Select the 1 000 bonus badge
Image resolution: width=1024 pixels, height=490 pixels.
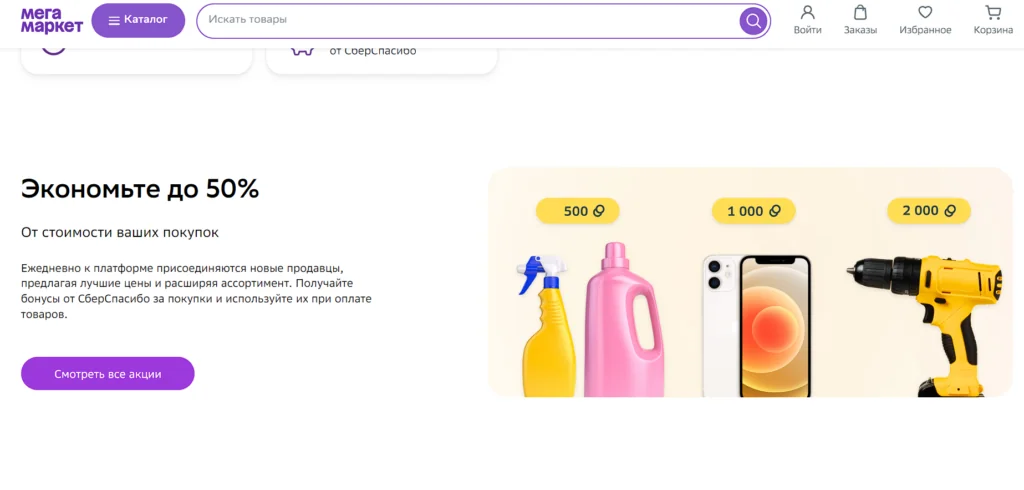[x=753, y=211]
